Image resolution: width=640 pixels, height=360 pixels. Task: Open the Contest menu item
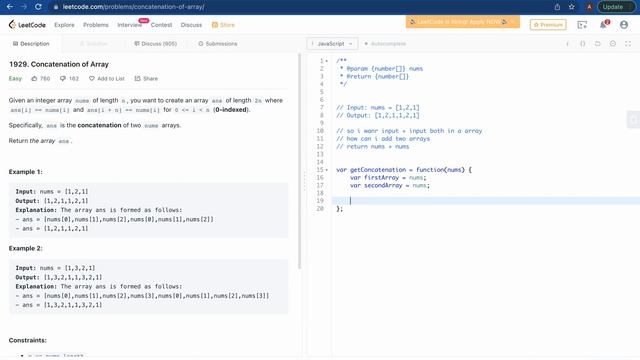pos(161,25)
